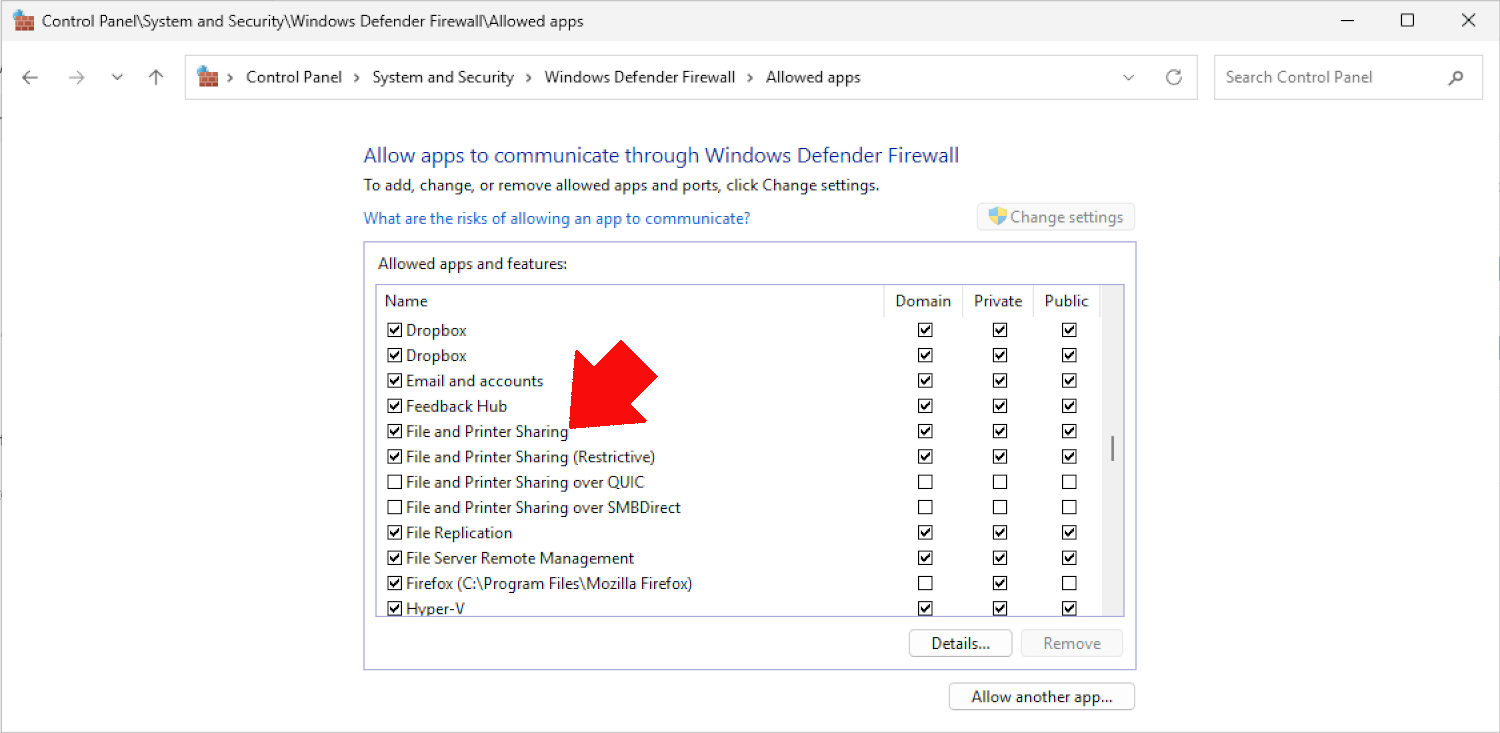Open risks of allowing an app link
The height and width of the screenshot is (733, 1500).
pyautogui.click(x=556, y=218)
